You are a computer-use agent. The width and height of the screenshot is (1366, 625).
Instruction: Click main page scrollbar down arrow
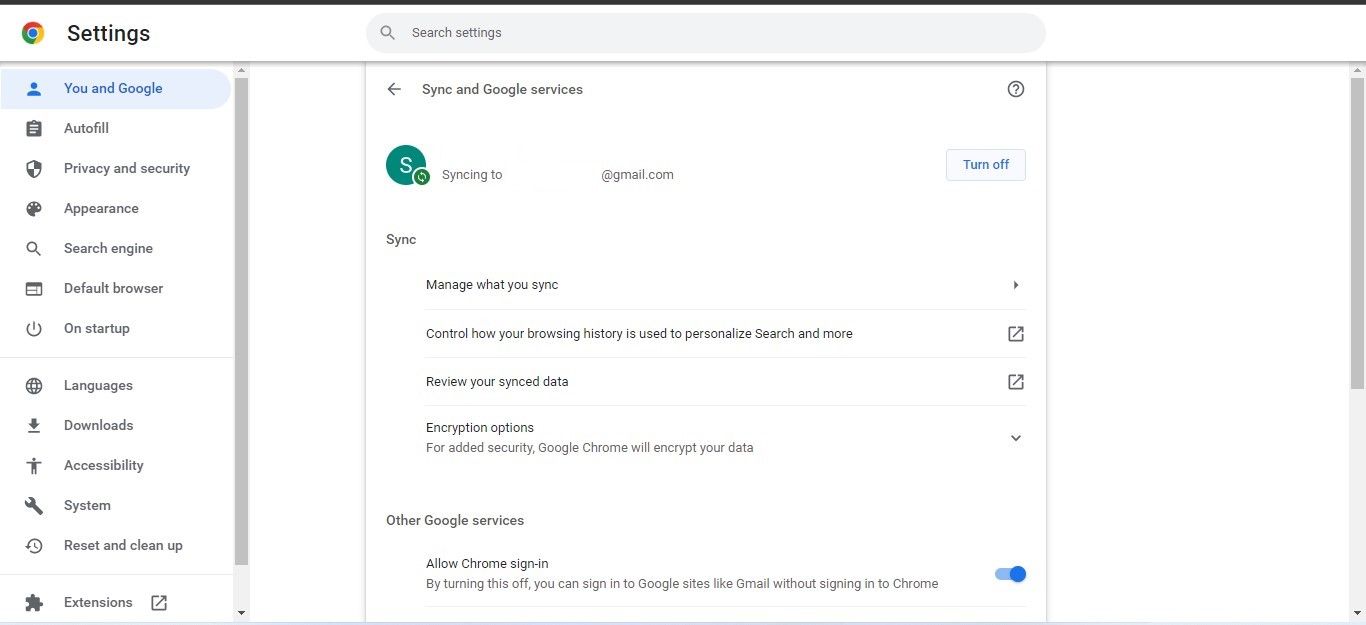1358,612
